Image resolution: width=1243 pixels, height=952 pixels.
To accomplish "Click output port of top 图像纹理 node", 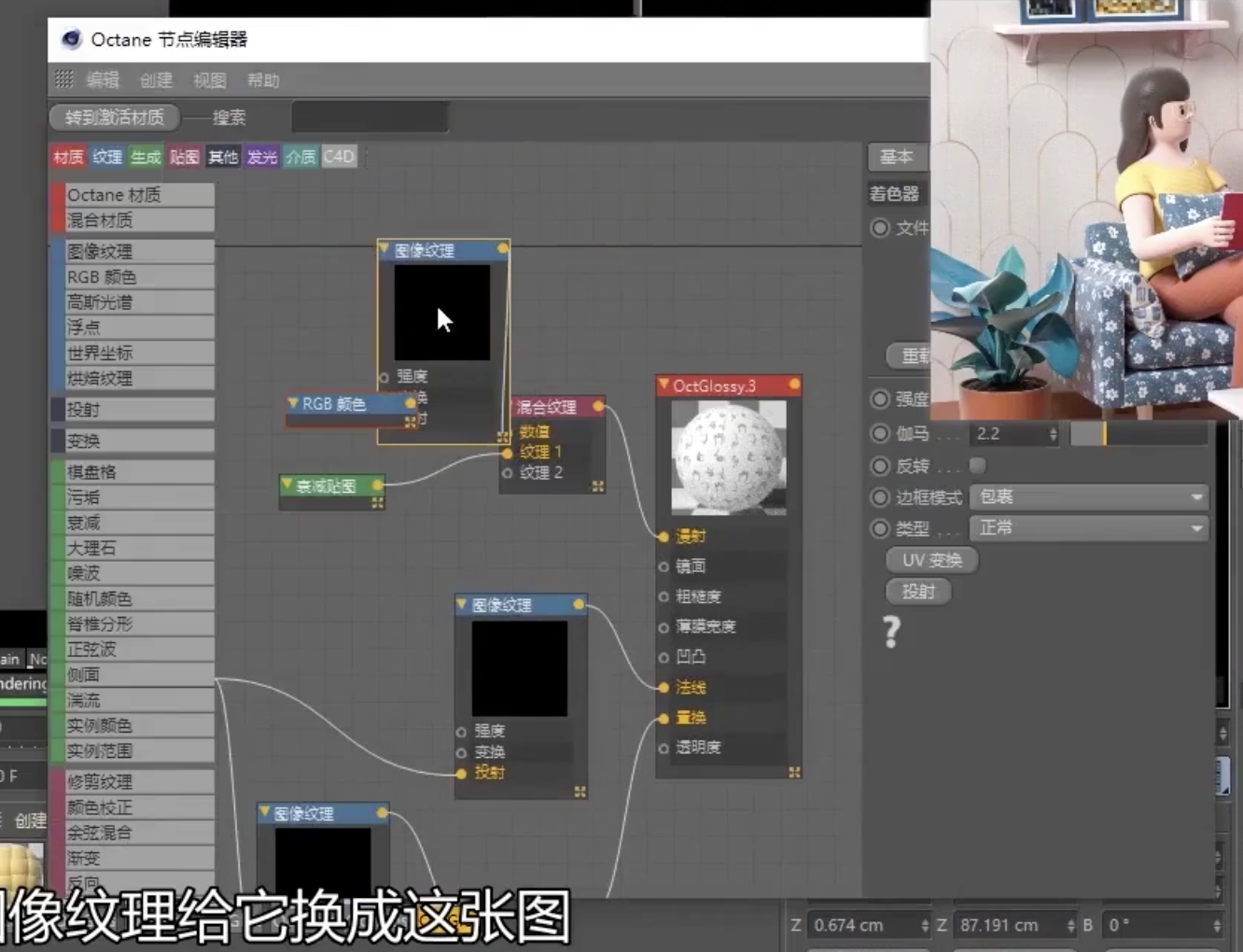I will click(502, 249).
